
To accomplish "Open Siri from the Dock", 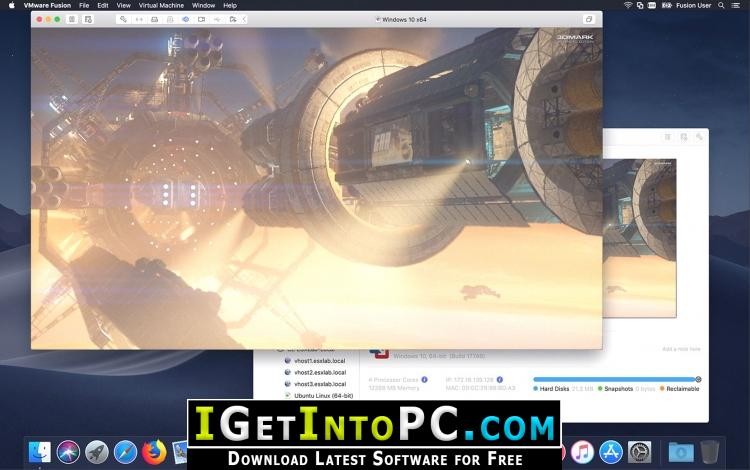I will (x=68, y=452).
